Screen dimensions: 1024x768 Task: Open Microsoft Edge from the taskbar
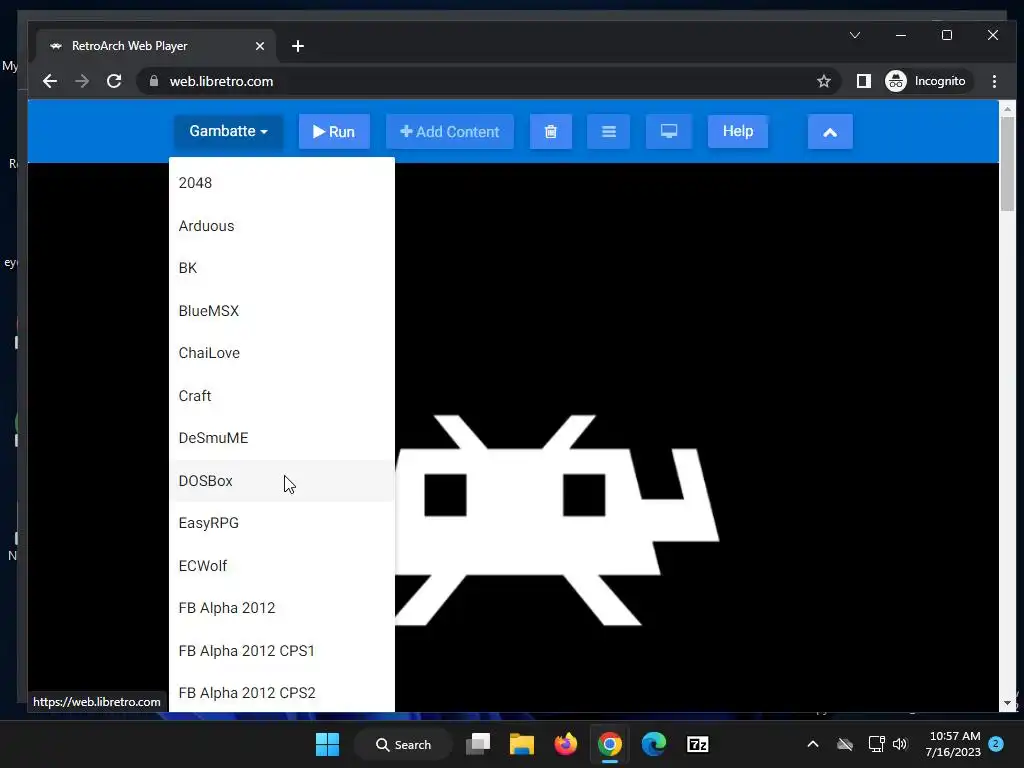[653, 744]
